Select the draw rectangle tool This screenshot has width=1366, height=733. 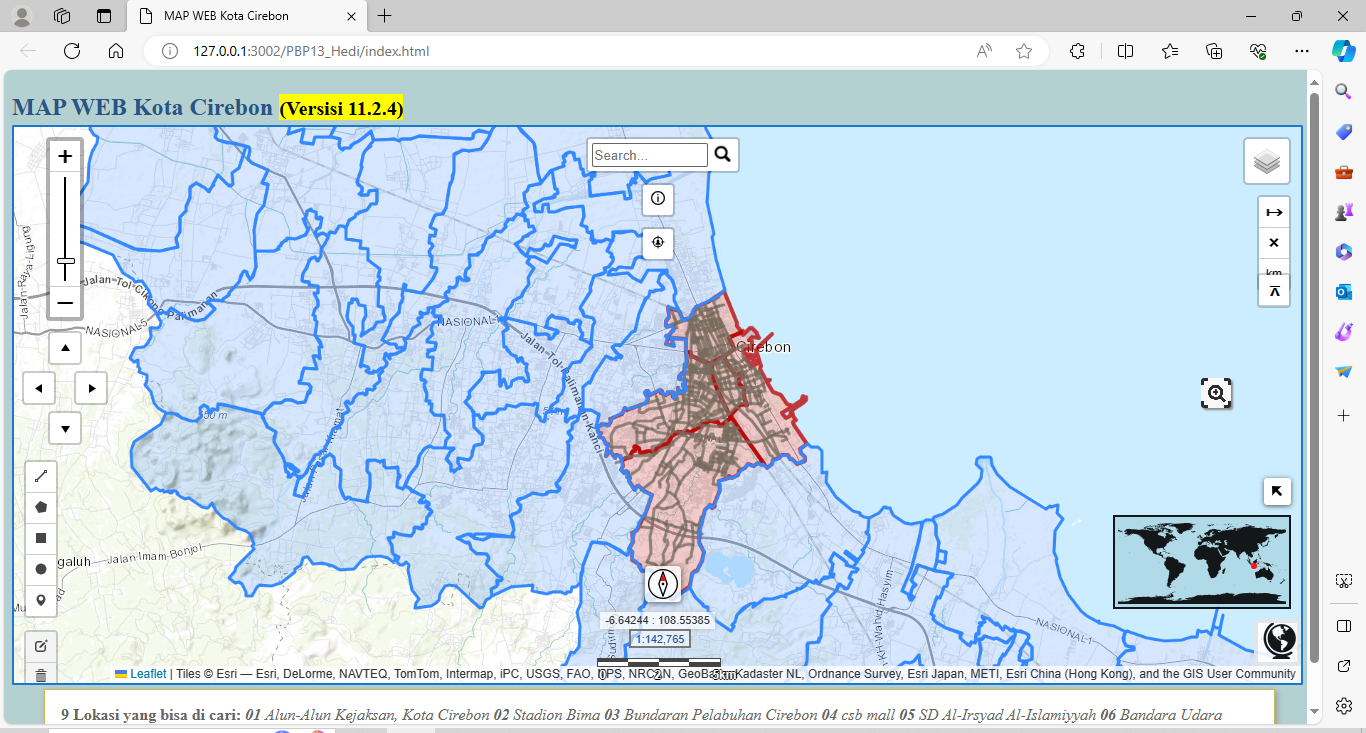(41, 538)
